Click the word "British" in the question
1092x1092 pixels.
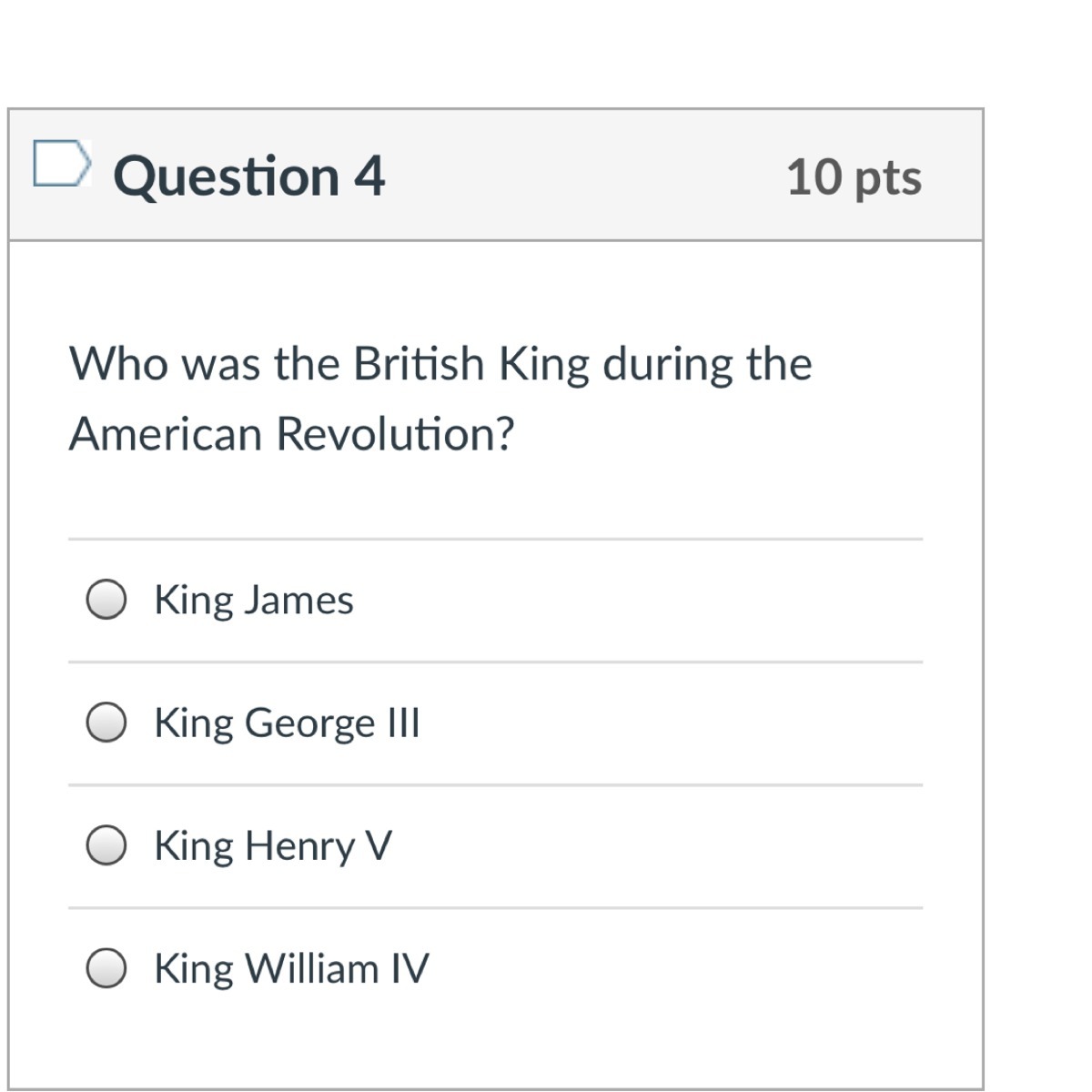pyautogui.click(x=419, y=364)
